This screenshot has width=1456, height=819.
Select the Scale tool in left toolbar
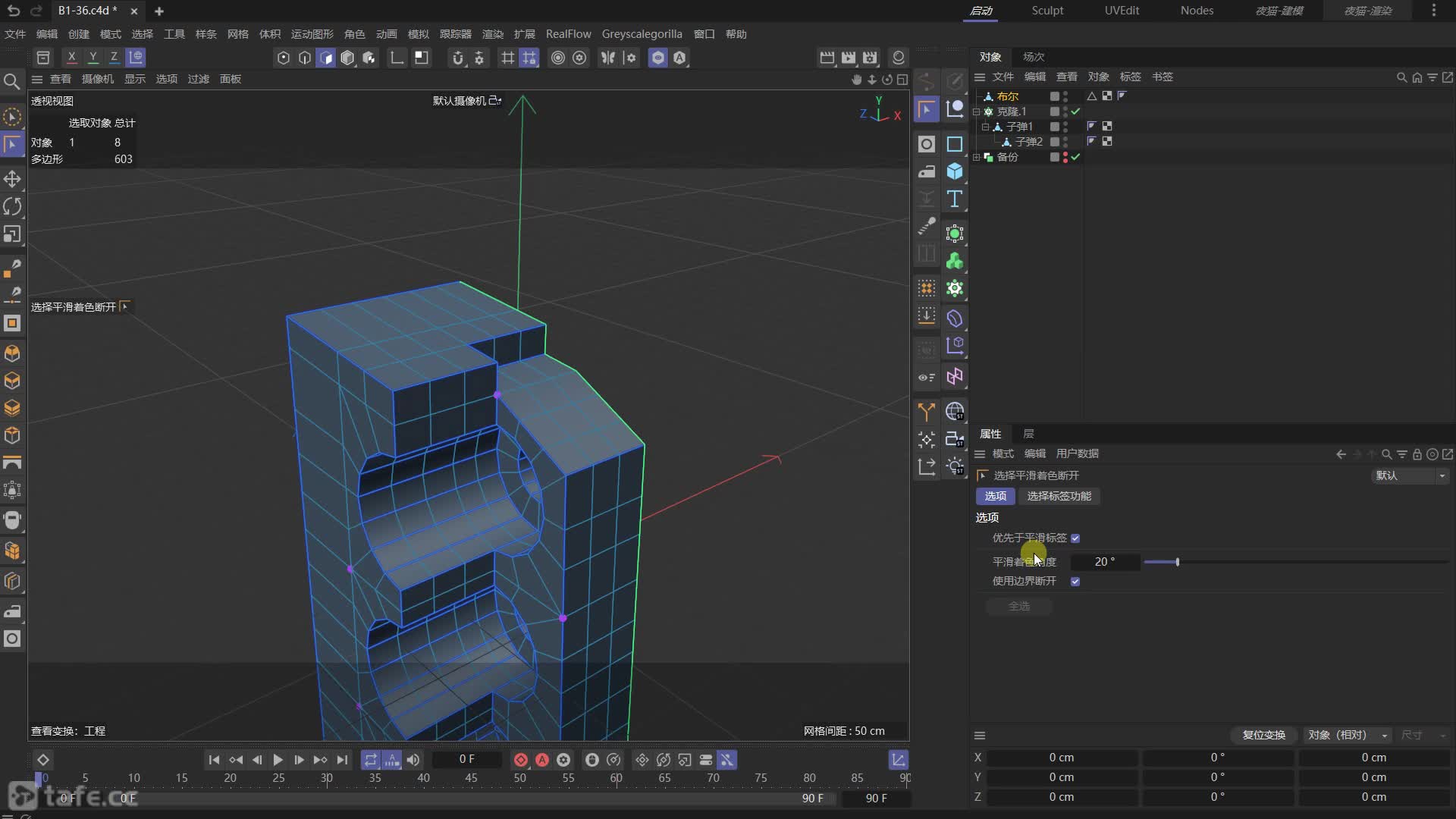[12, 234]
